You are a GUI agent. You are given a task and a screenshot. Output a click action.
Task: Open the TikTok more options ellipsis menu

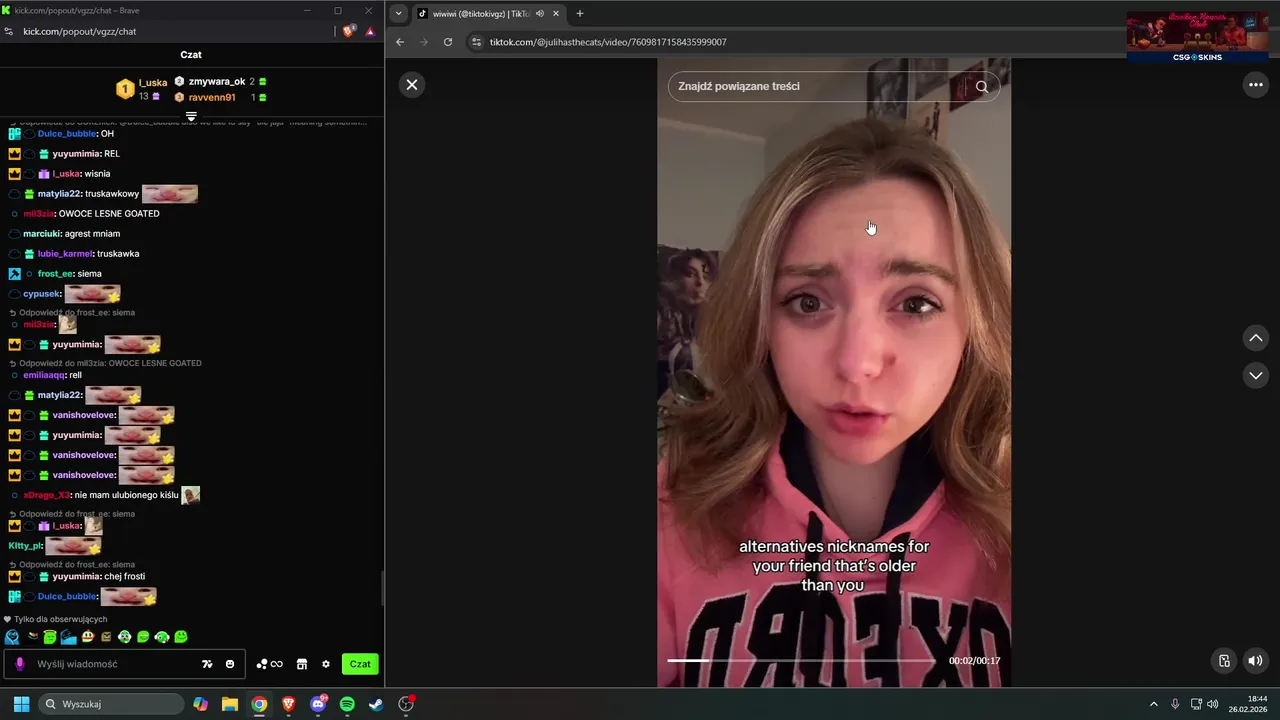coord(1256,85)
